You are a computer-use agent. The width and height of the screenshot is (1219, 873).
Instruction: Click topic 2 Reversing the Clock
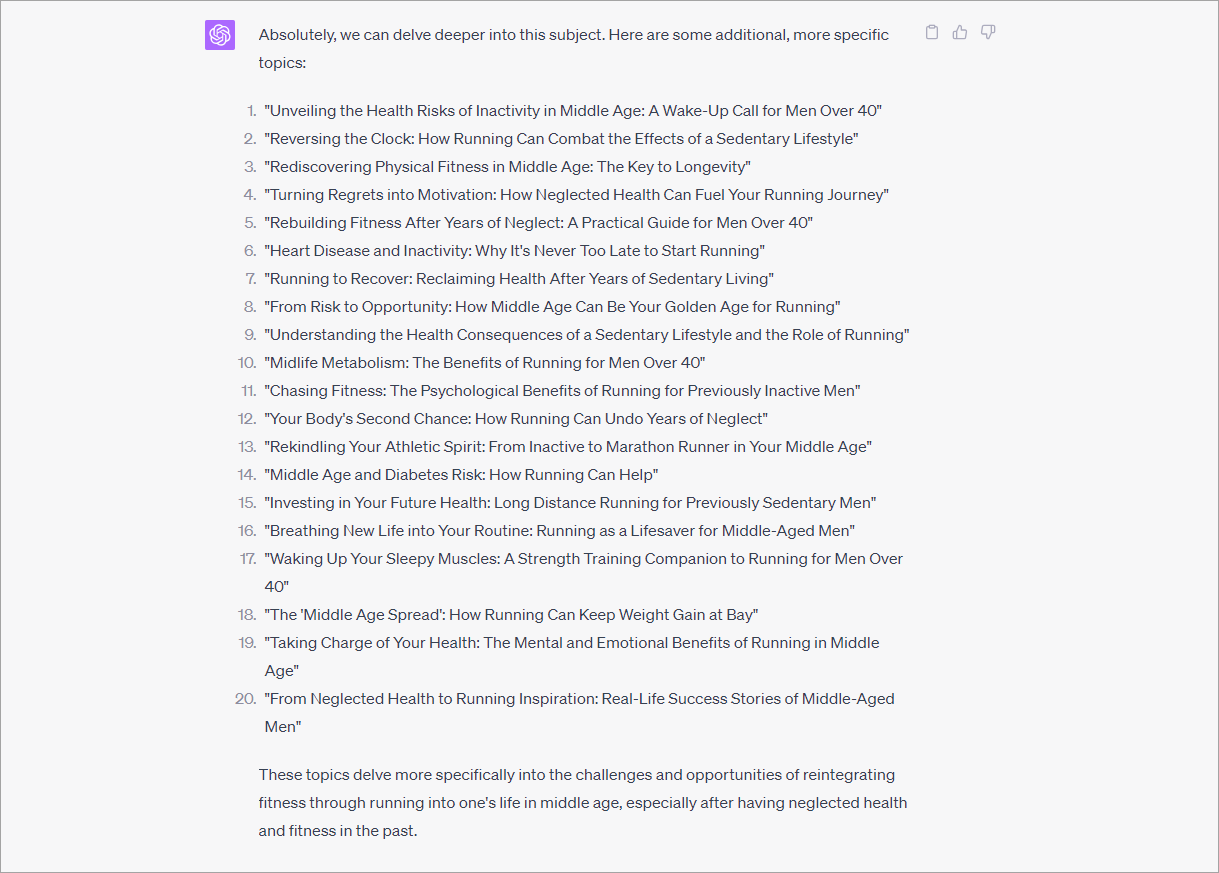point(561,139)
